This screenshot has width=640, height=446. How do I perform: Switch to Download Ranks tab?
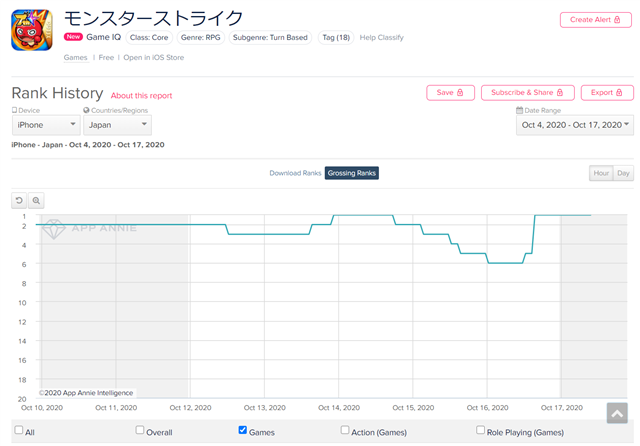pos(295,173)
